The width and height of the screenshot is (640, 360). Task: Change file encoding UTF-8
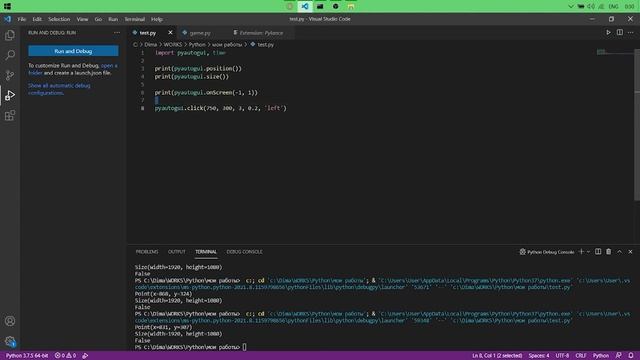click(x=562, y=356)
